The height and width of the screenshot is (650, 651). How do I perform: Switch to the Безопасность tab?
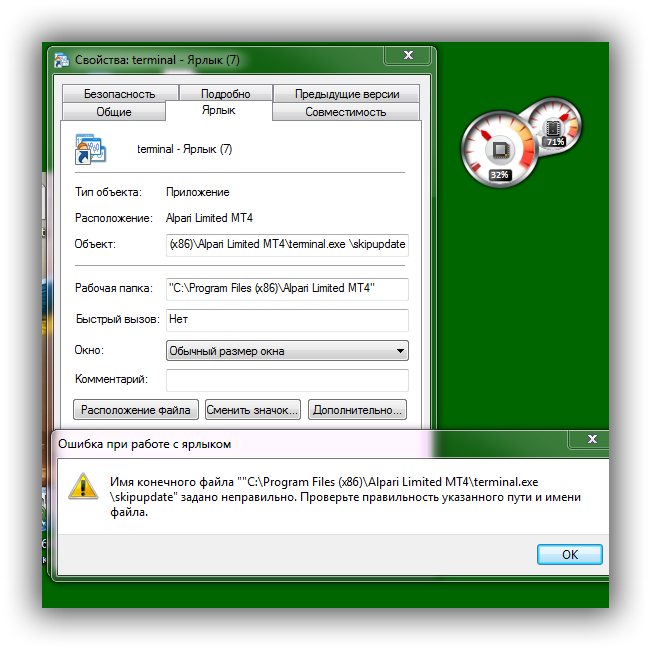(x=120, y=94)
